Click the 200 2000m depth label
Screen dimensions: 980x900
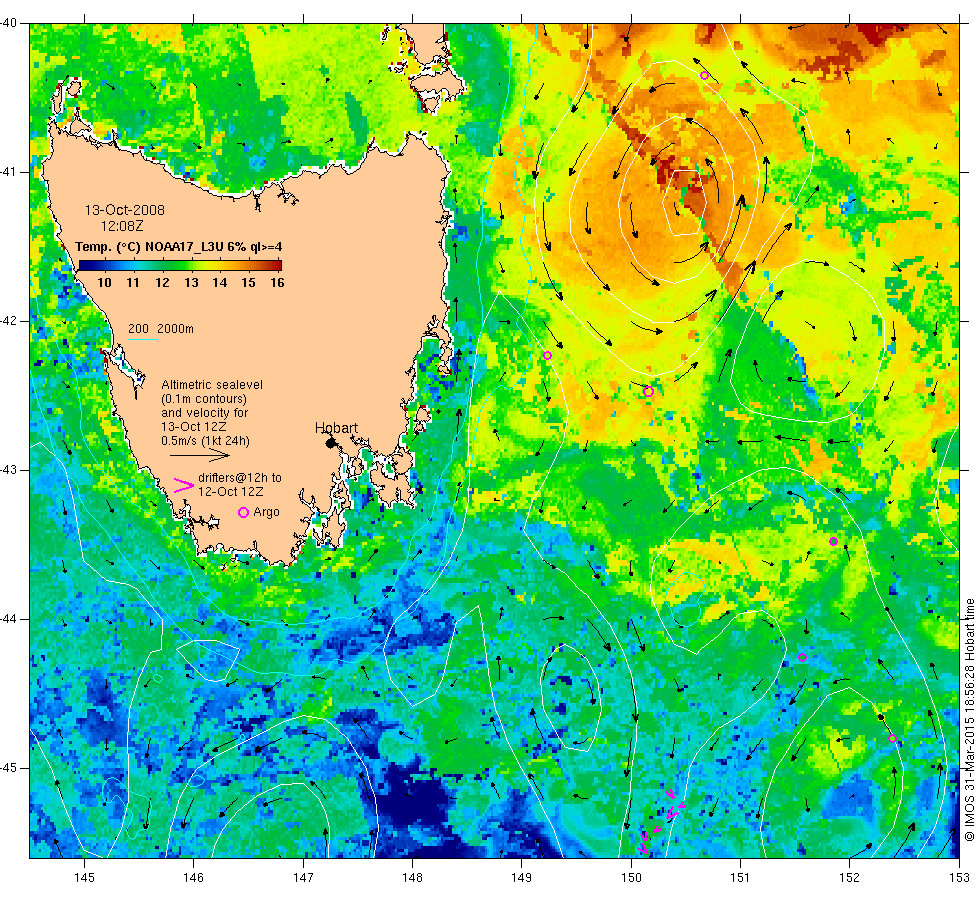pyautogui.click(x=161, y=329)
